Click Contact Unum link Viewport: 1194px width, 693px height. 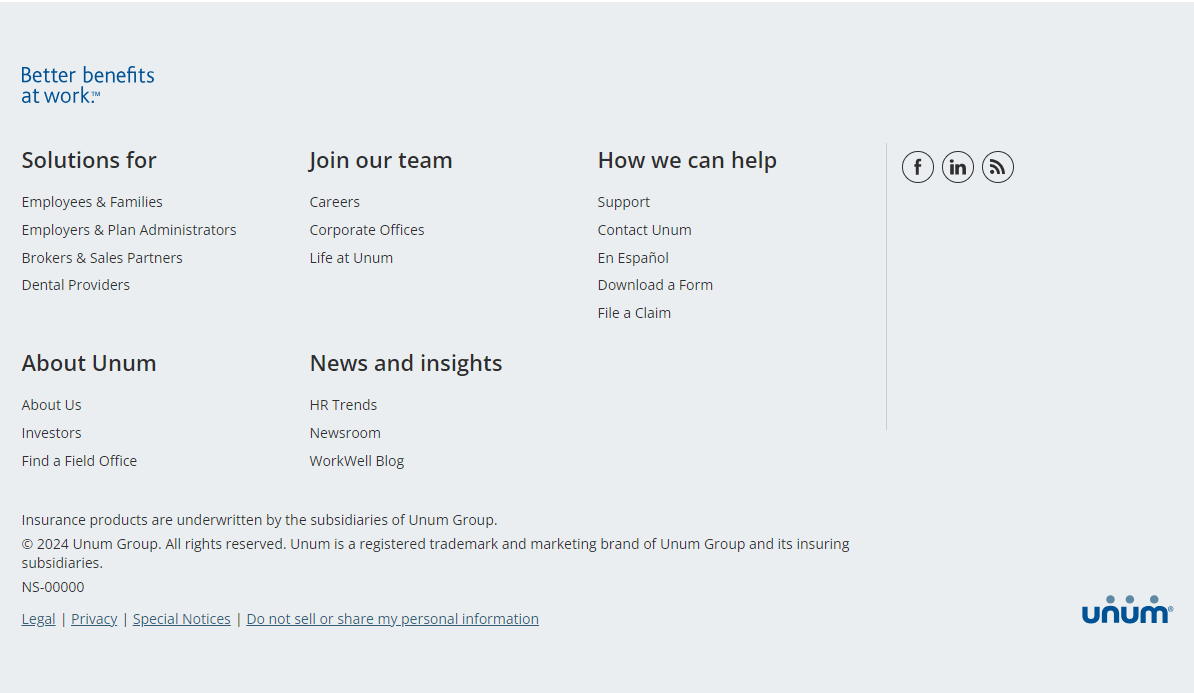(644, 230)
